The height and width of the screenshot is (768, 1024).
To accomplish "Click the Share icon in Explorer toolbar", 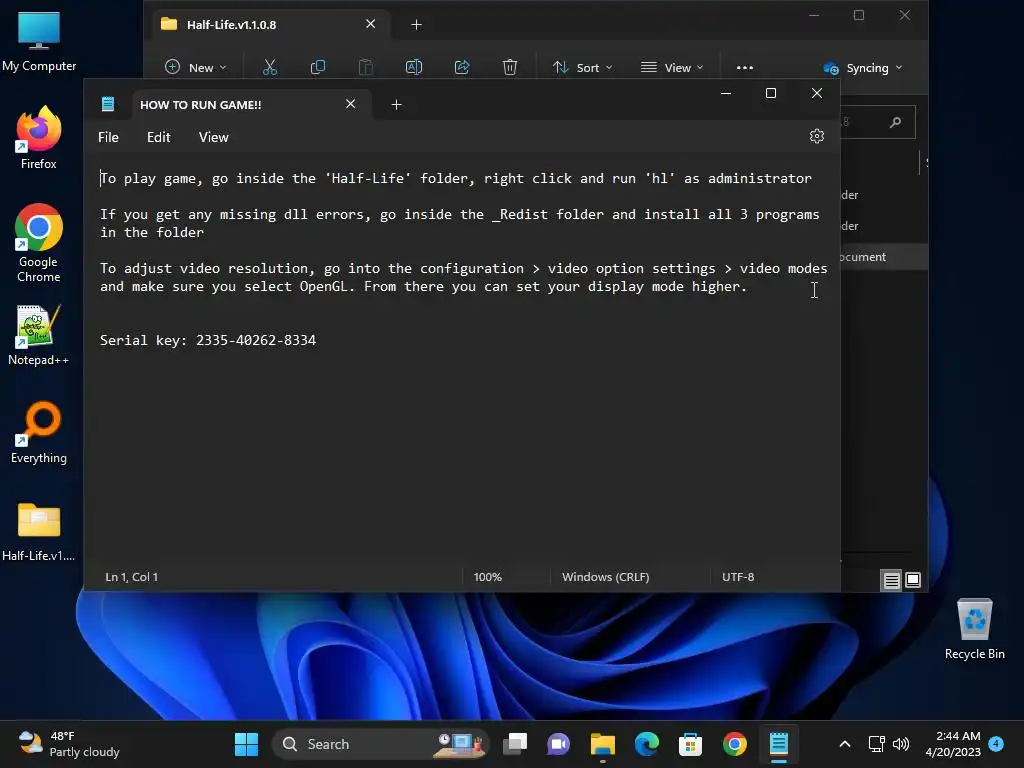I will [x=462, y=67].
